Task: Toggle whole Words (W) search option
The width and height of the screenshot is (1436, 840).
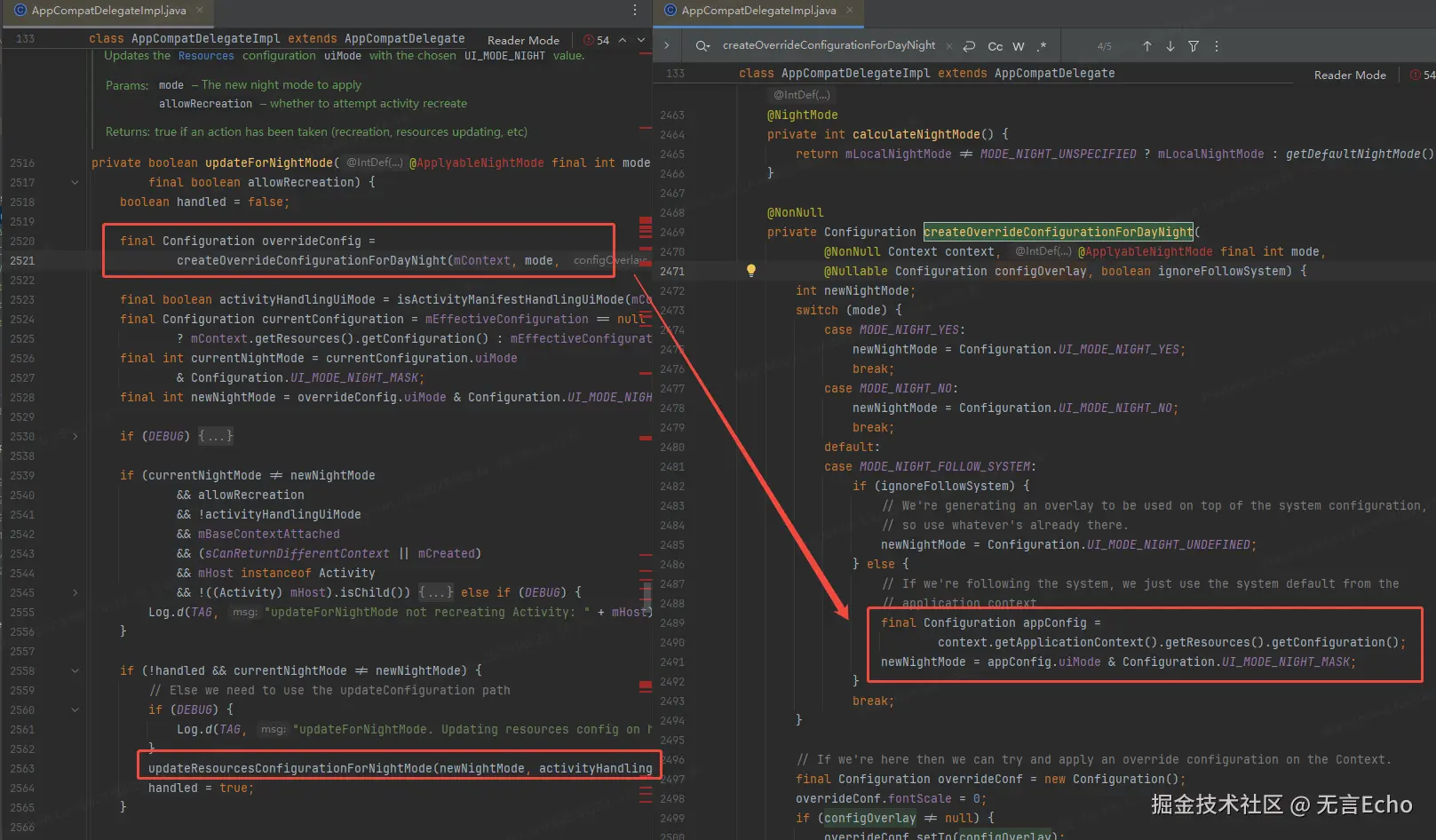Action: pyautogui.click(x=1019, y=46)
